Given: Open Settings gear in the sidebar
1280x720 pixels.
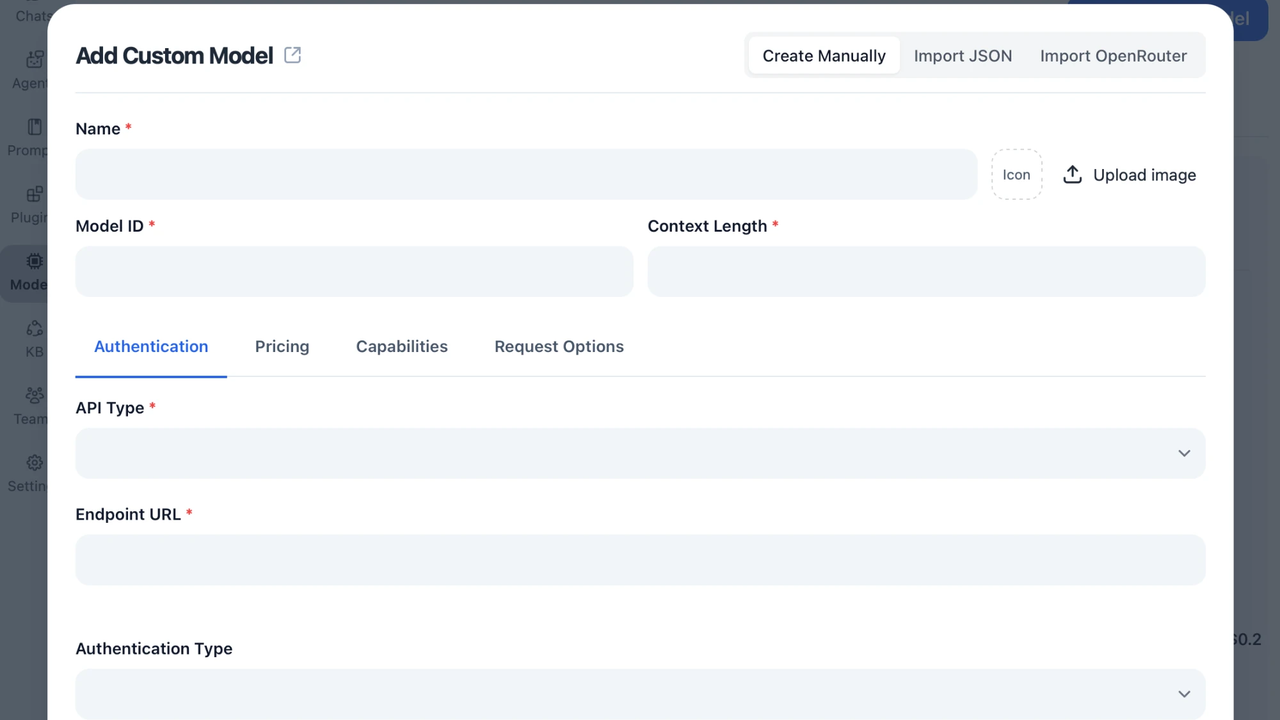Looking at the screenshot, I should click(34, 462).
